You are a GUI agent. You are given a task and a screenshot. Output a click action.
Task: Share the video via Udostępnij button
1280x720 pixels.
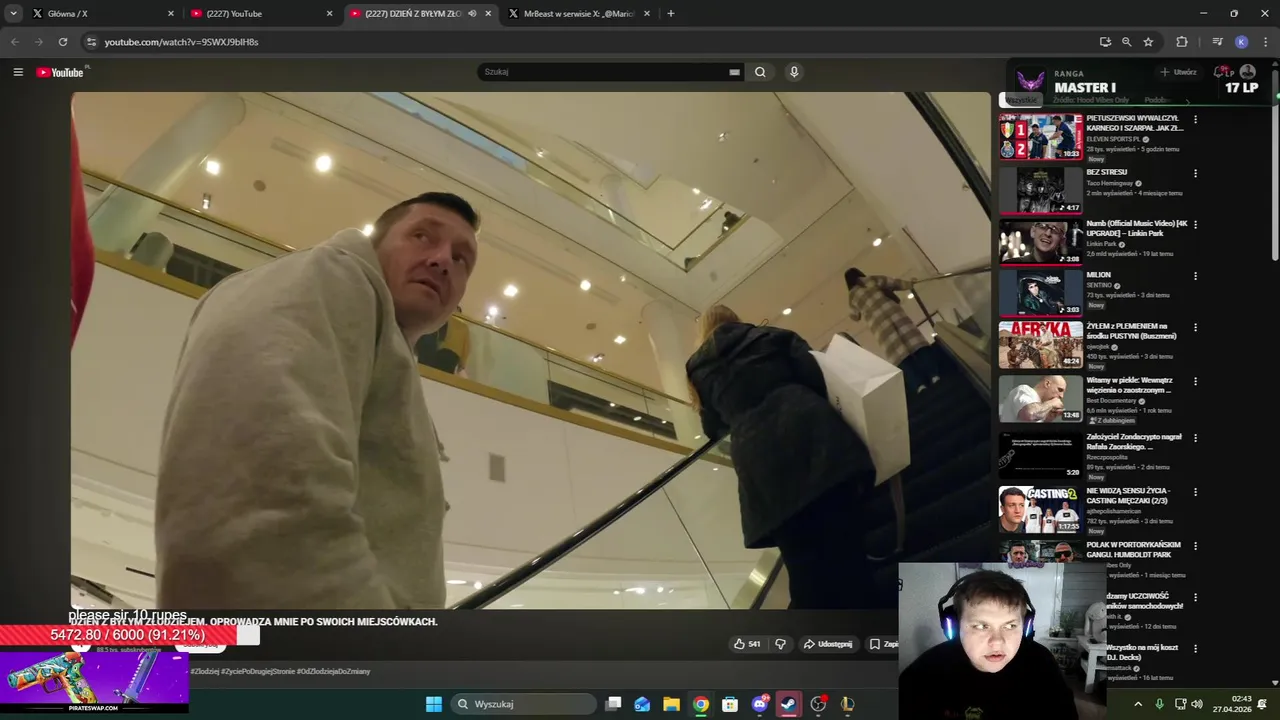pyautogui.click(x=828, y=644)
